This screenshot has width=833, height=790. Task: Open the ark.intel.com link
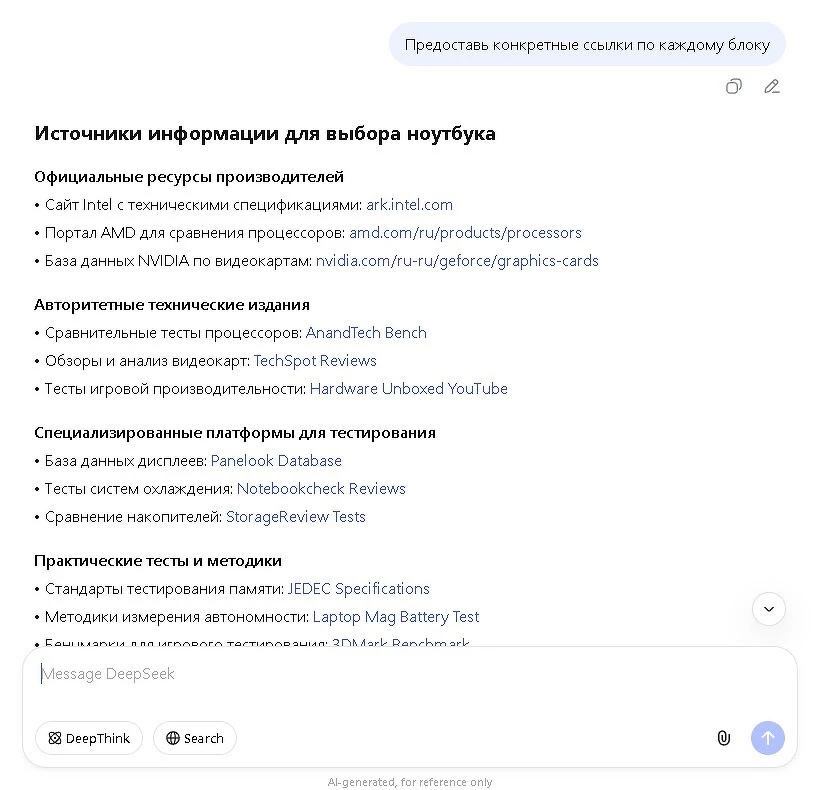tap(409, 205)
